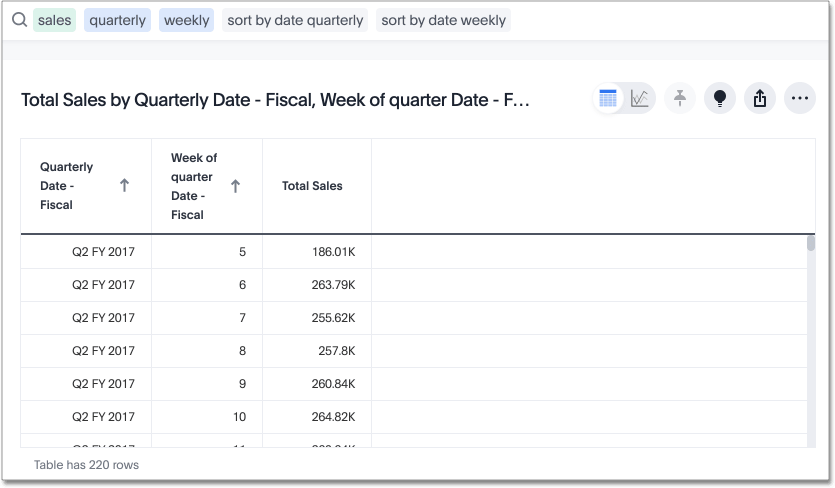
Task: Select the week 10 cell
Action: [238, 417]
